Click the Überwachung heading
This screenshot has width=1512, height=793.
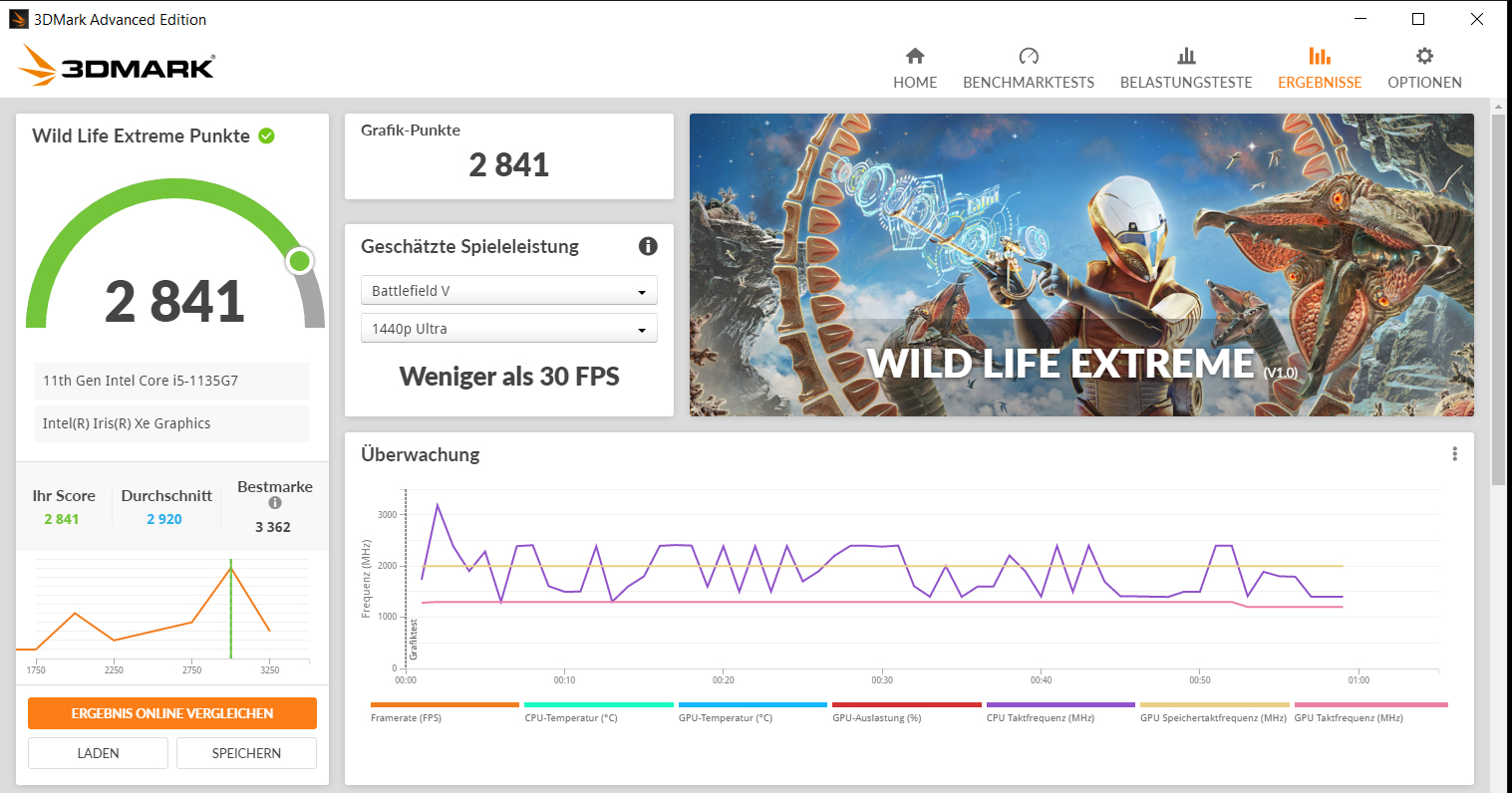point(421,454)
